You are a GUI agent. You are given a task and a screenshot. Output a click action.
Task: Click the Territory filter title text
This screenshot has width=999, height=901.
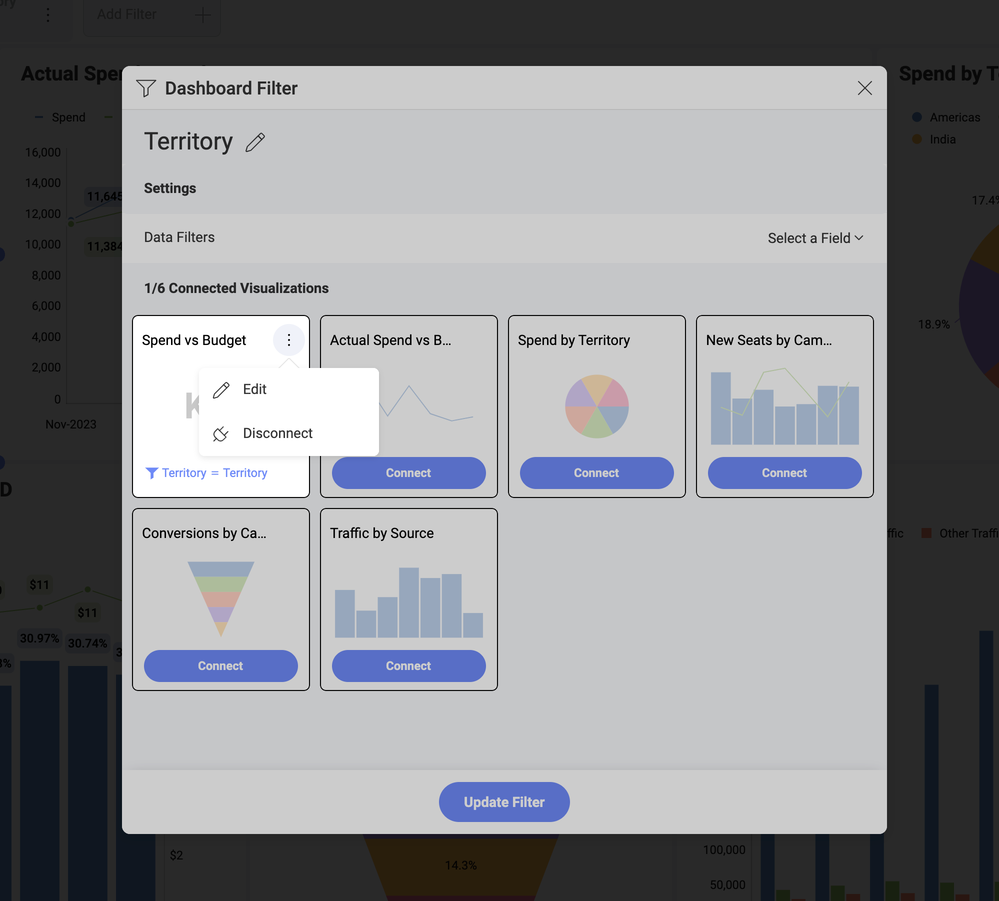pos(188,141)
